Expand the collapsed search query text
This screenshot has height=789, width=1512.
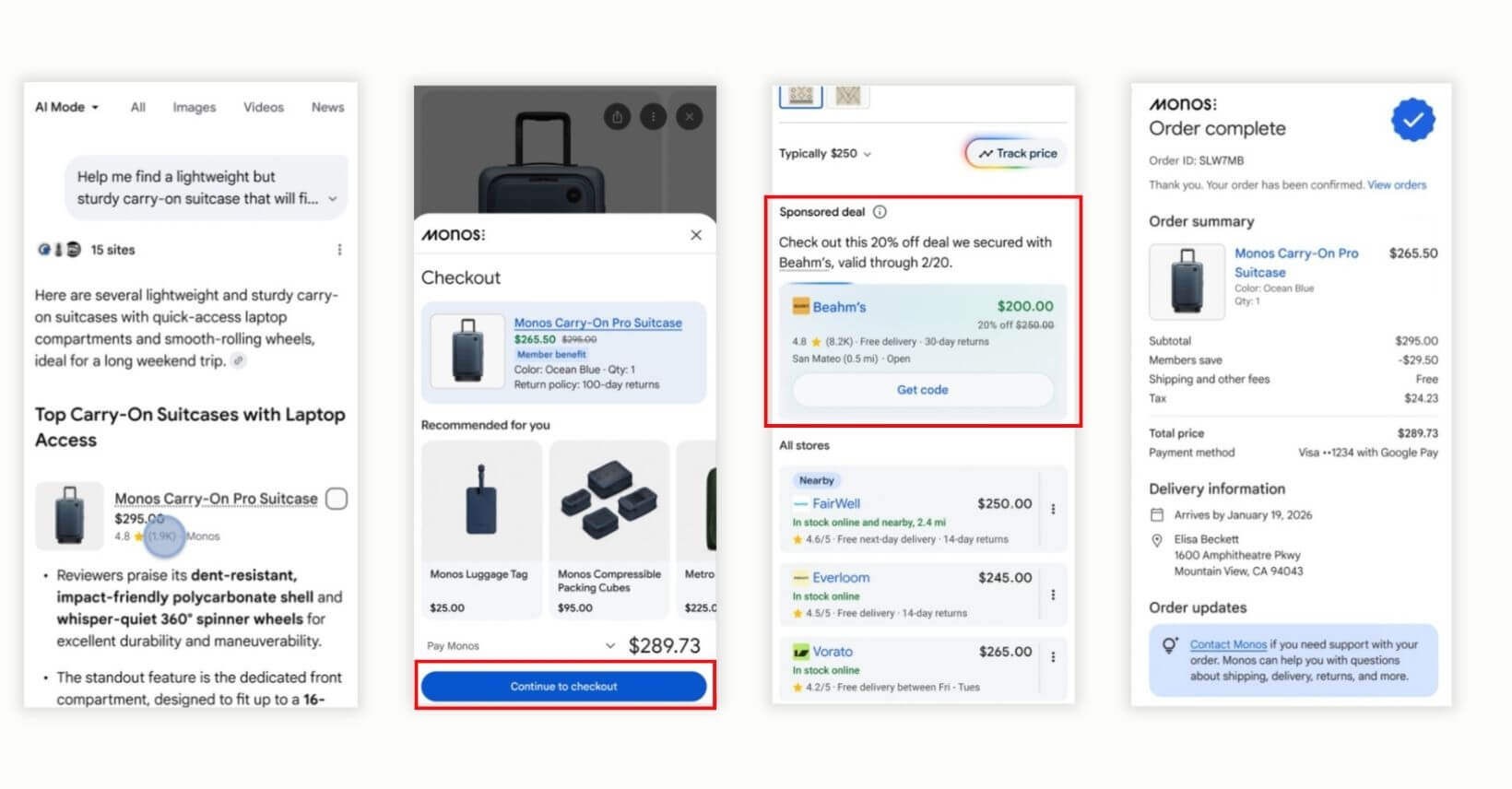[333, 199]
